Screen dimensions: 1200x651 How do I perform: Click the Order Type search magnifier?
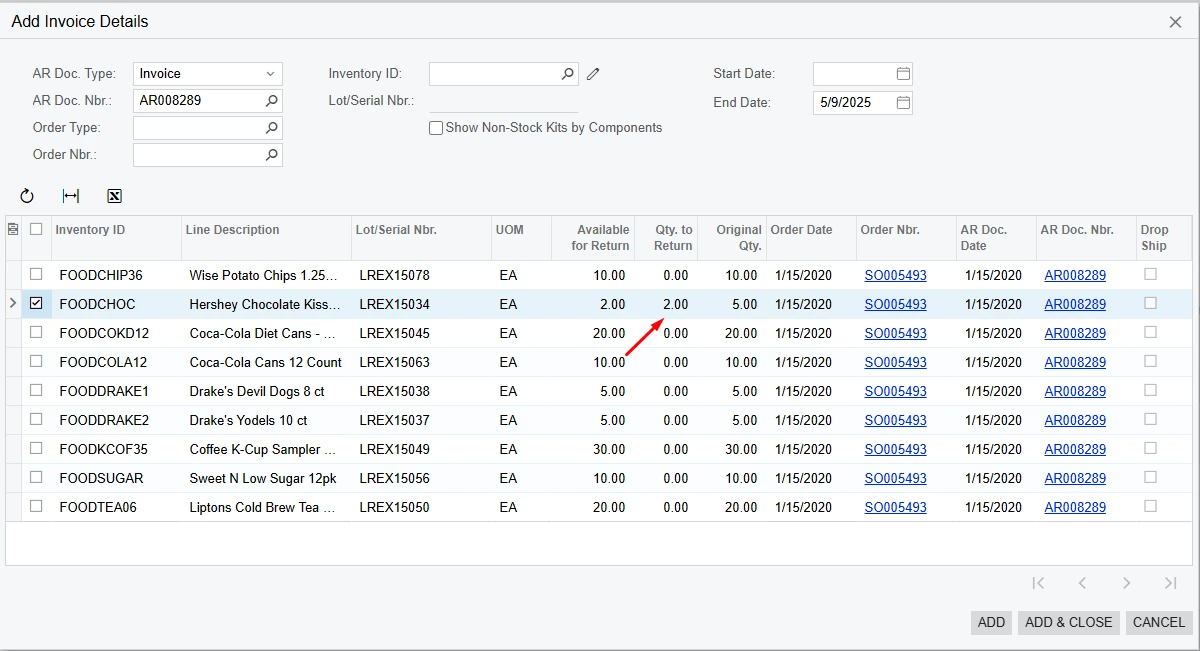tap(270, 127)
